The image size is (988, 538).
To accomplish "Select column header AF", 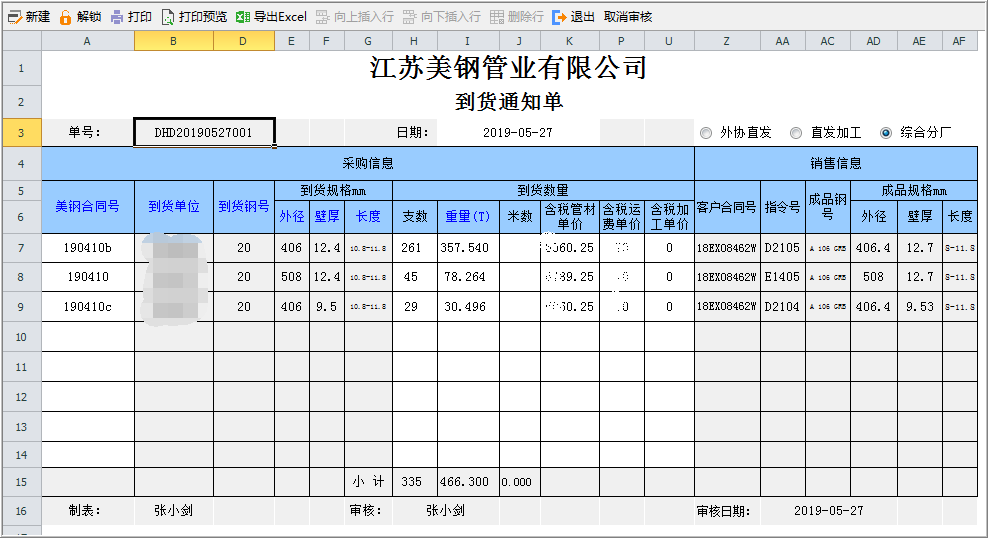I will coord(959,41).
